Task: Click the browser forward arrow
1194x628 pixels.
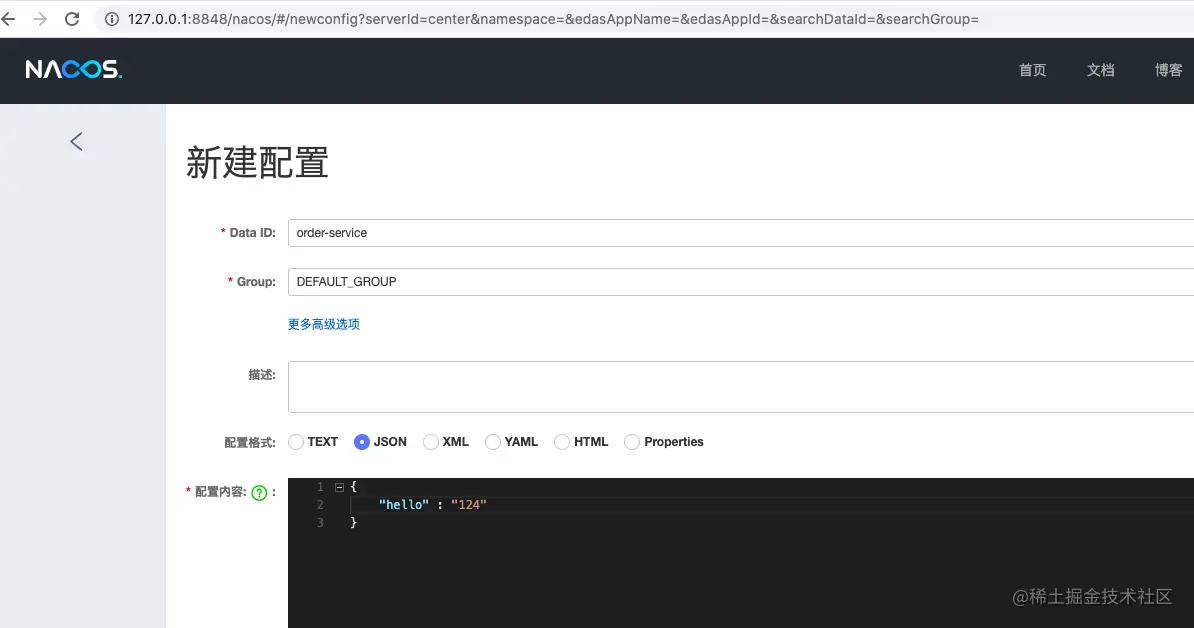Action: pyautogui.click(x=40, y=19)
